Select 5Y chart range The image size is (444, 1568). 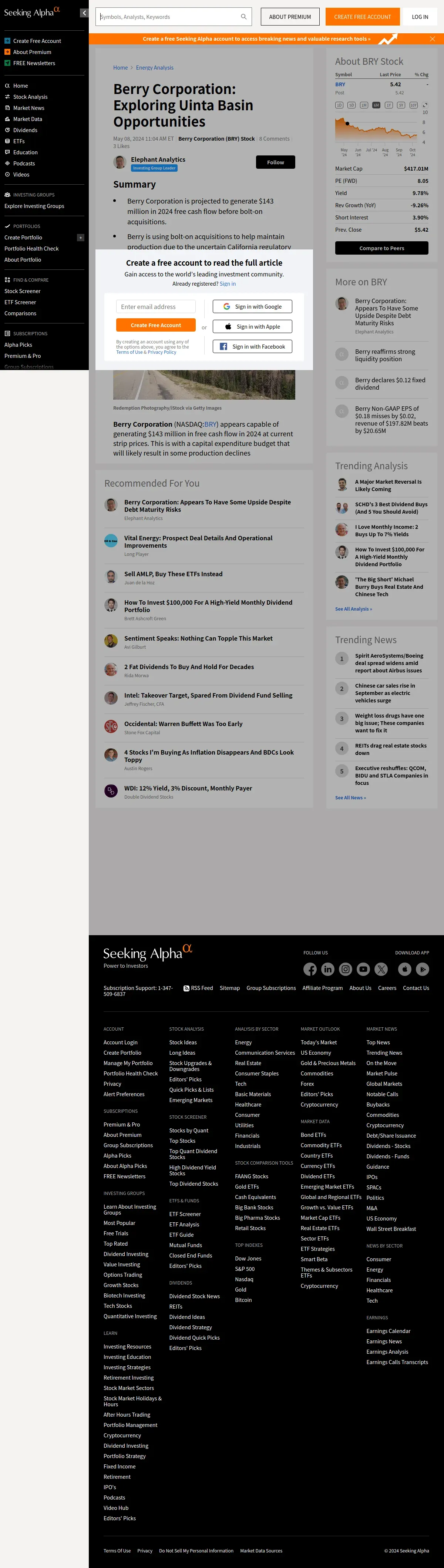pos(401,105)
